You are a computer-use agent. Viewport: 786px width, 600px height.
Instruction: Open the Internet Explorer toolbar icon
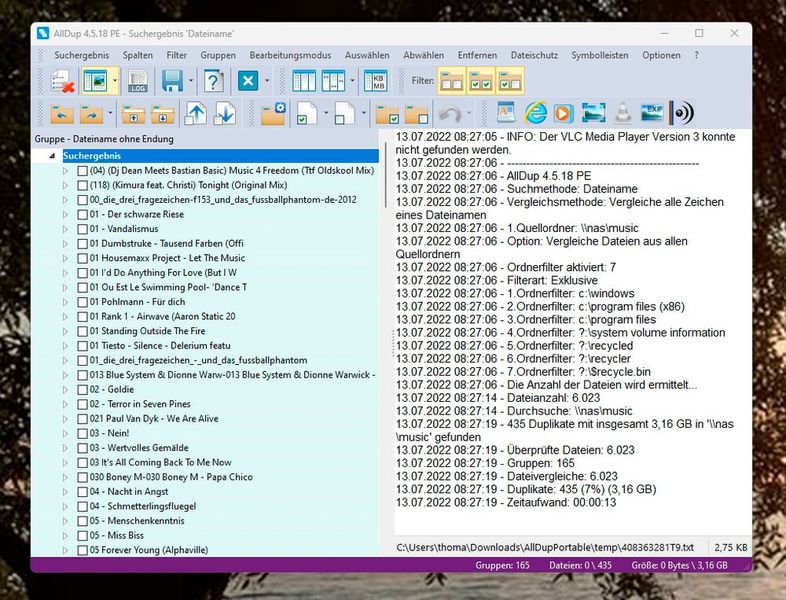point(536,113)
